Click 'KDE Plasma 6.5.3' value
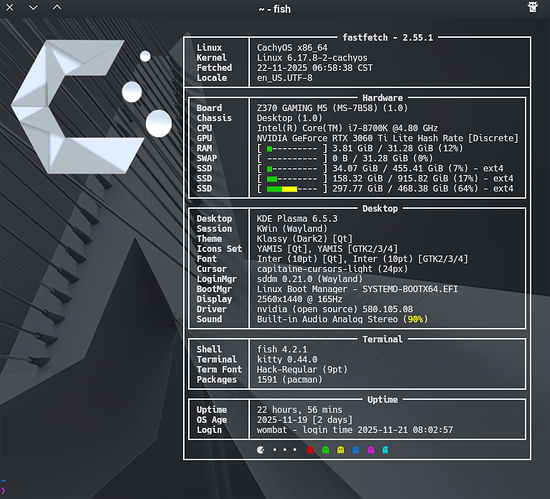The height and width of the screenshot is (499, 550). point(297,219)
